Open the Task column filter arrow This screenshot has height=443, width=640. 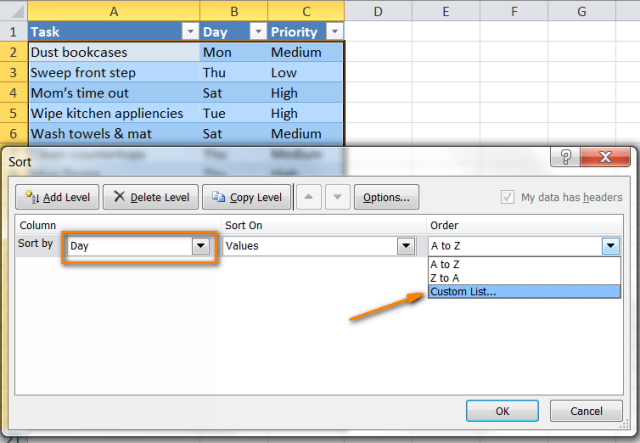(x=186, y=32)
